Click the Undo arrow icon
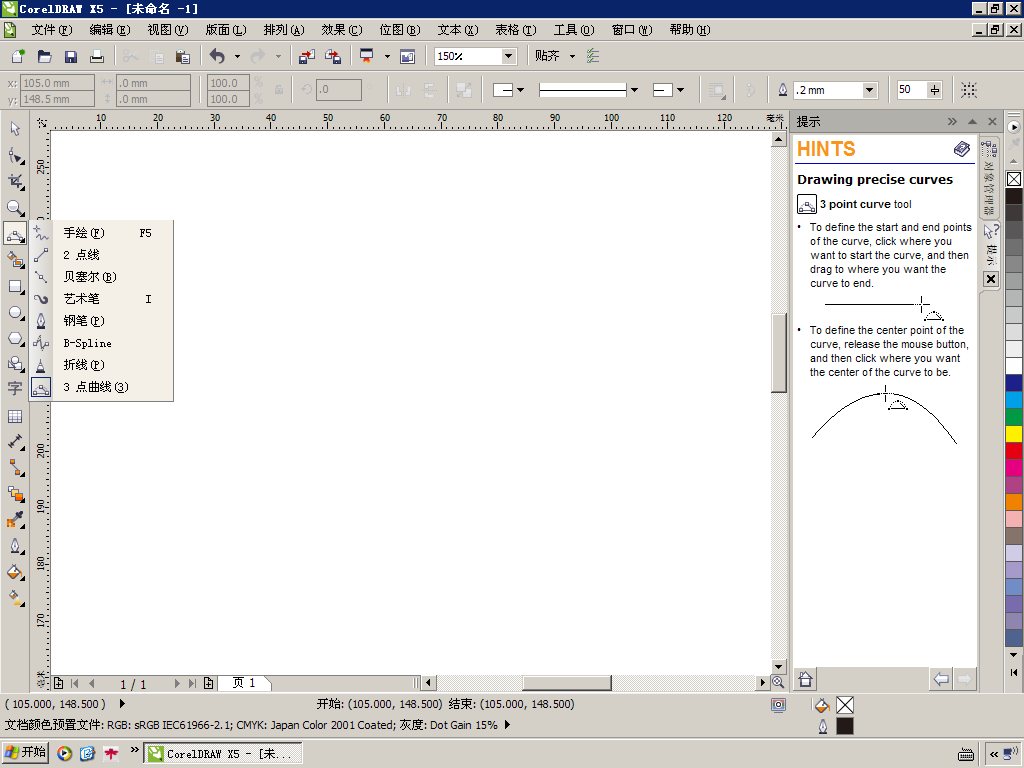 (x=217, y=56)
